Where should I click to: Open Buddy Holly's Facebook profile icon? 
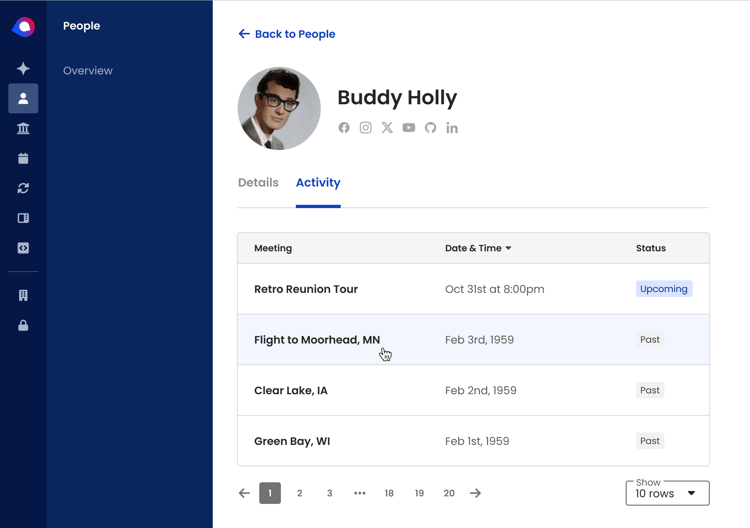[x=344, y=128]
